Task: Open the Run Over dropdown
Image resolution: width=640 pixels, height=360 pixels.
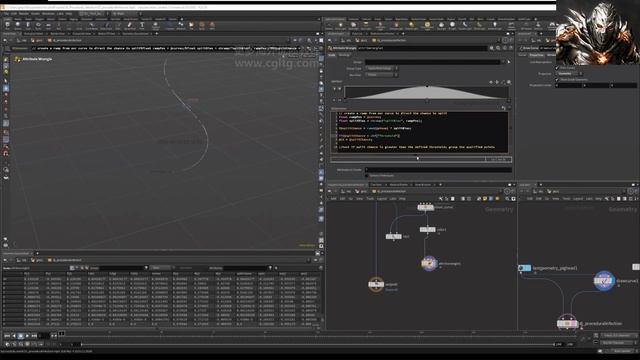Action: click(x=381, y=75)
